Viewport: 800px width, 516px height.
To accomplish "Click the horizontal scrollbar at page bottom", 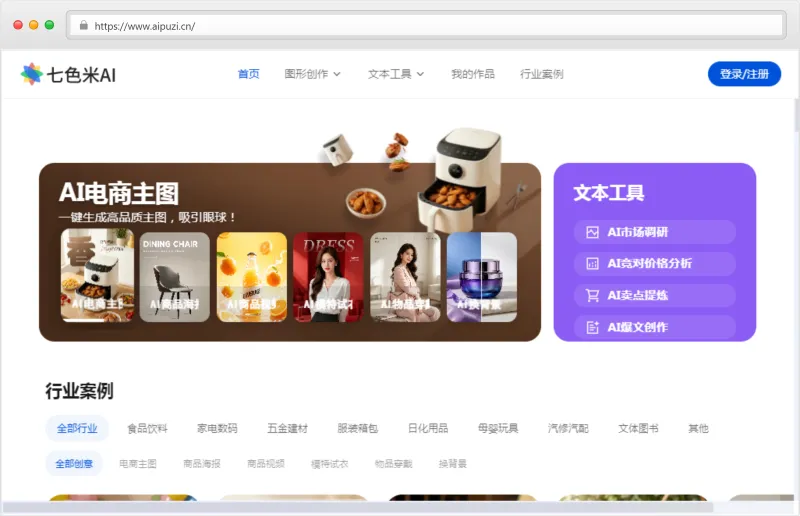I will [357, 507].
